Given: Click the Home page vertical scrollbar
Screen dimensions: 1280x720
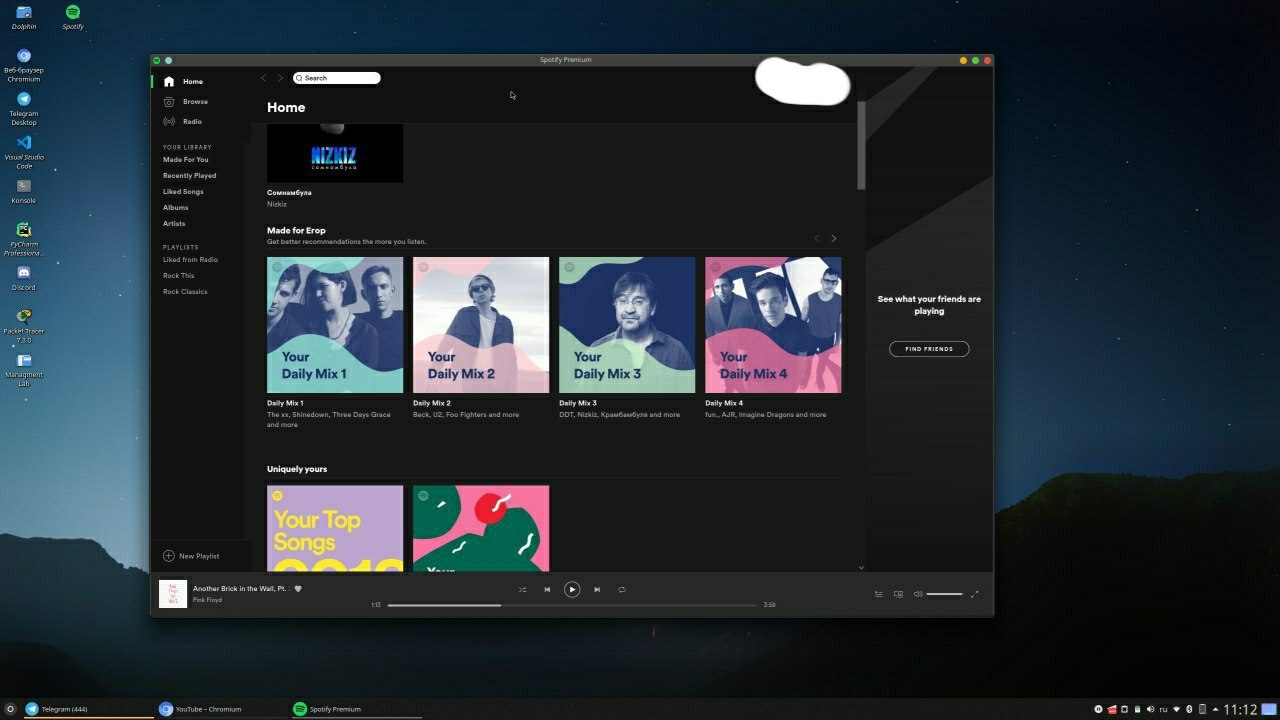Looking at the screenshot, I should (861, 145).
